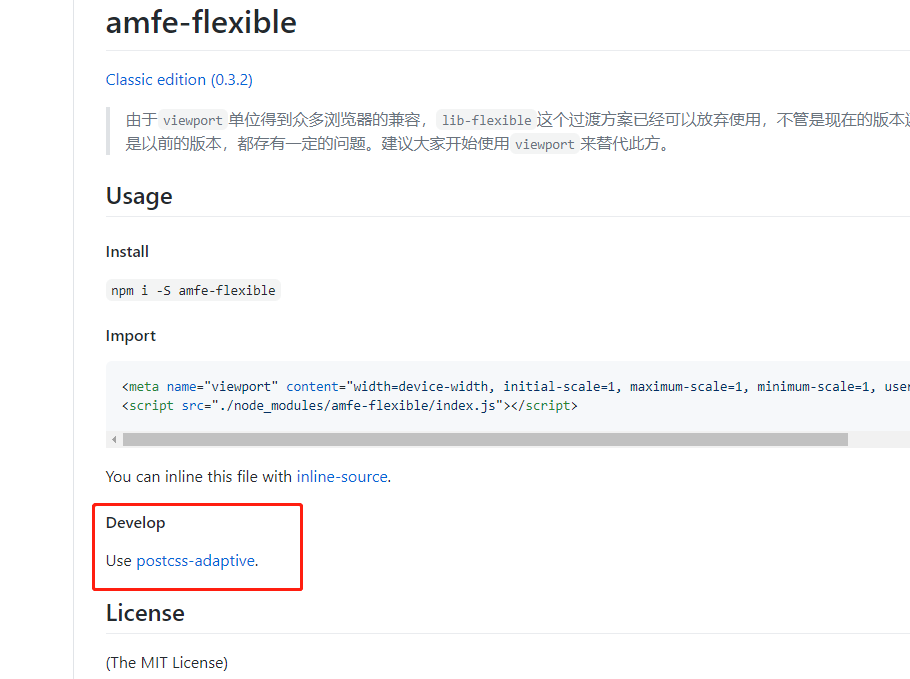Open the postcss-adaptive link

click(x=196, y=561)
